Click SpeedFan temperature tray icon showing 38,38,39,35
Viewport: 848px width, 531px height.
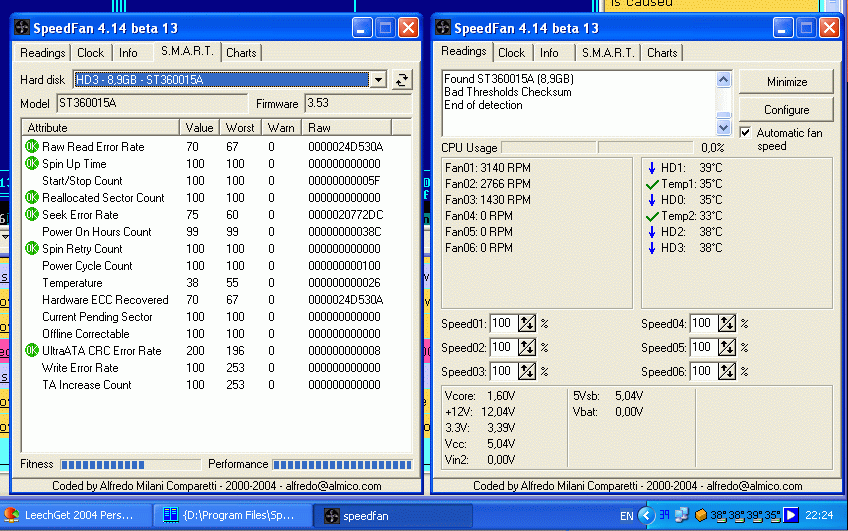coord(744,515)
